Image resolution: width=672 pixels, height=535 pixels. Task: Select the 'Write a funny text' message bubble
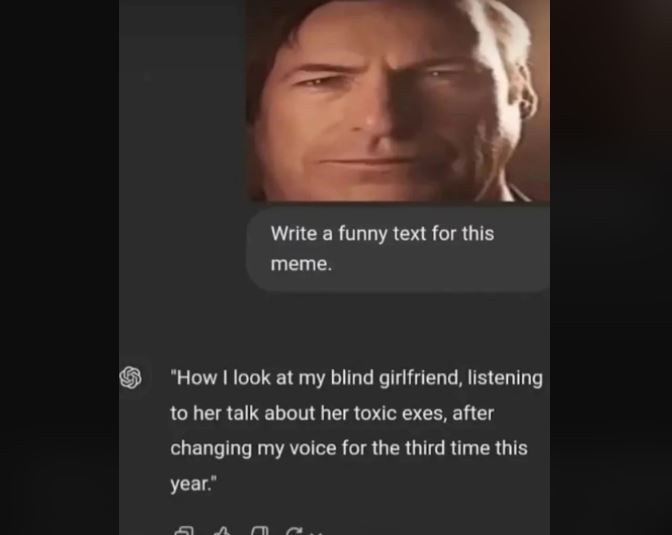[398, 249]
